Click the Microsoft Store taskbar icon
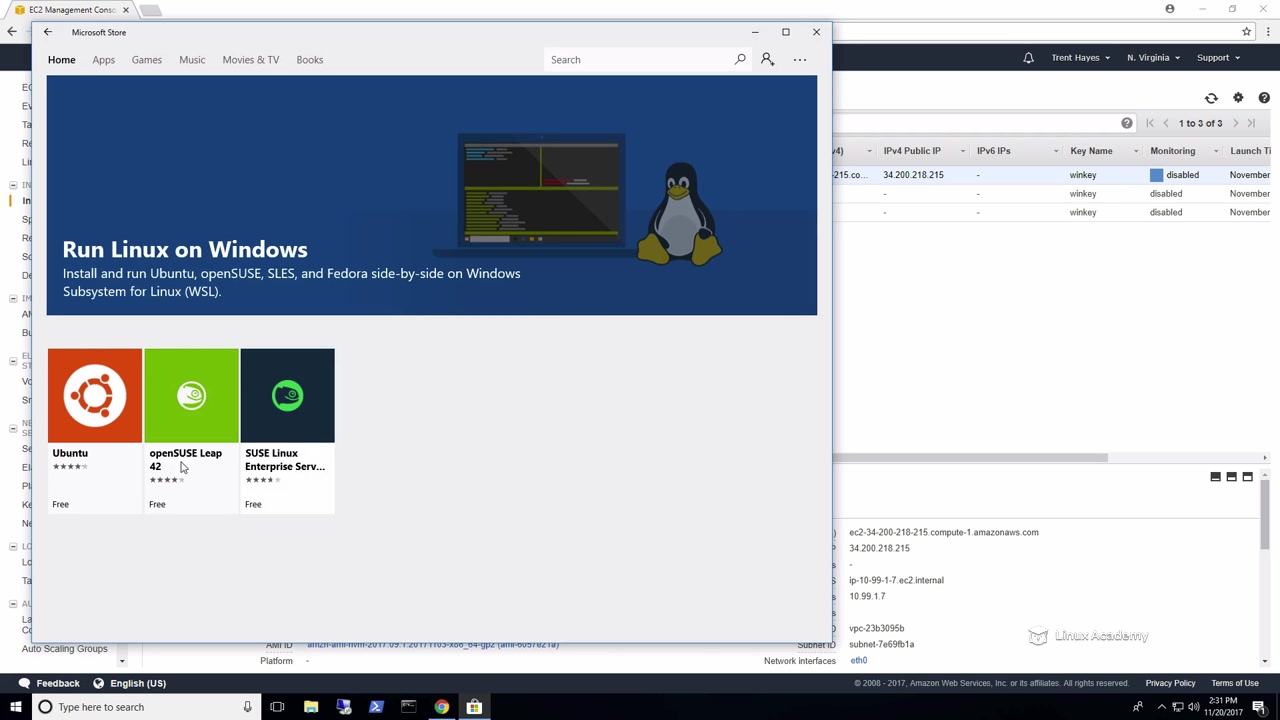The image size is (1280, 720). [474, 707]
